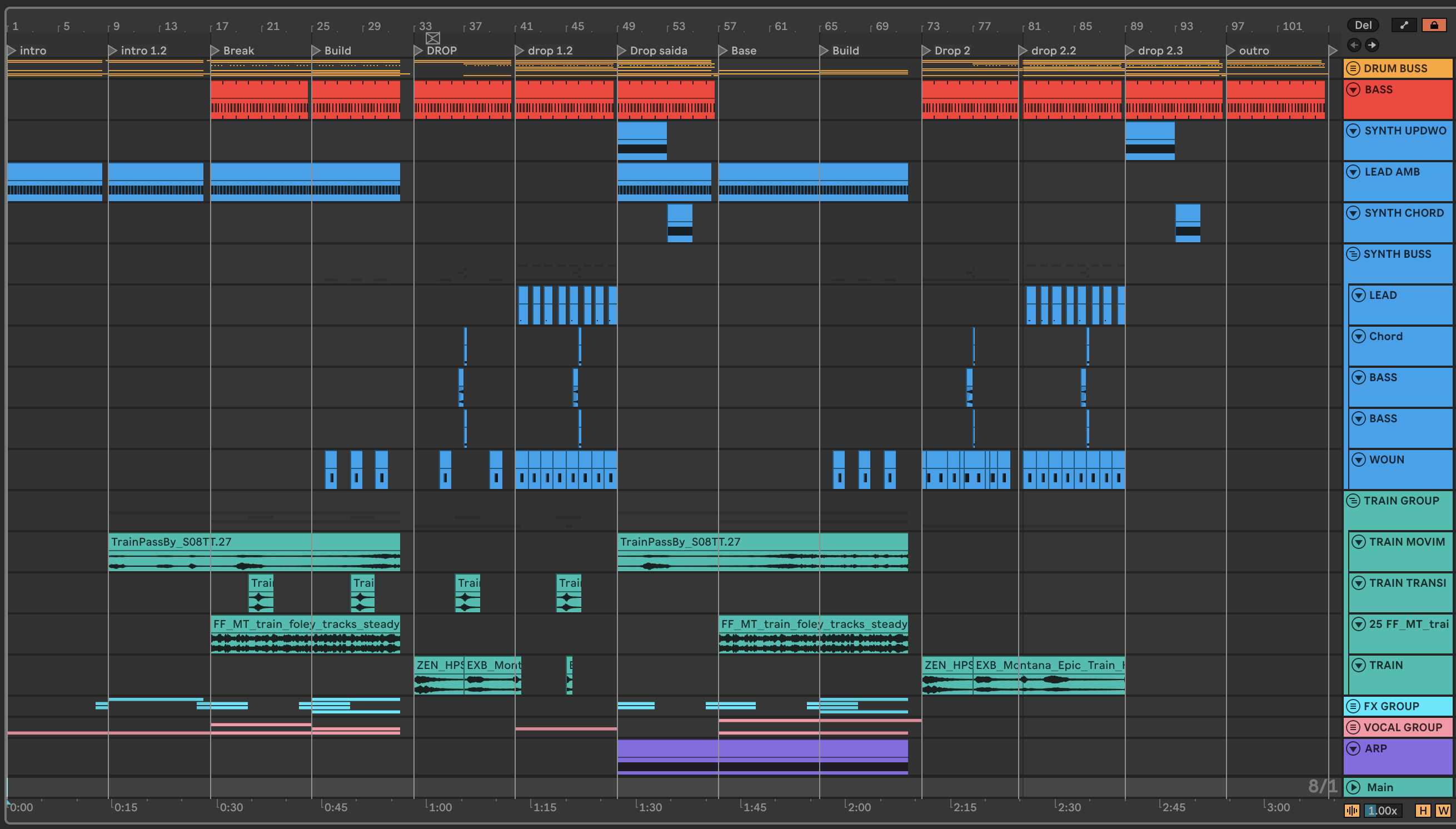Viewport: 1456px width, 829px height.
Task: Jump to the drop 1.2 locator
Action: point(519,51)
